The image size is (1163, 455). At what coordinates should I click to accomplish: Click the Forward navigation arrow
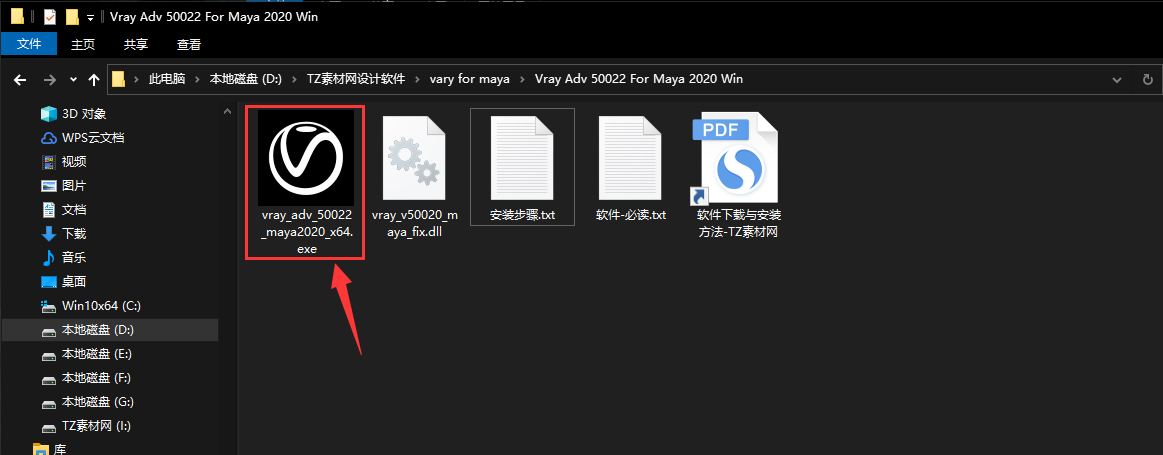(x=49, y=79)
